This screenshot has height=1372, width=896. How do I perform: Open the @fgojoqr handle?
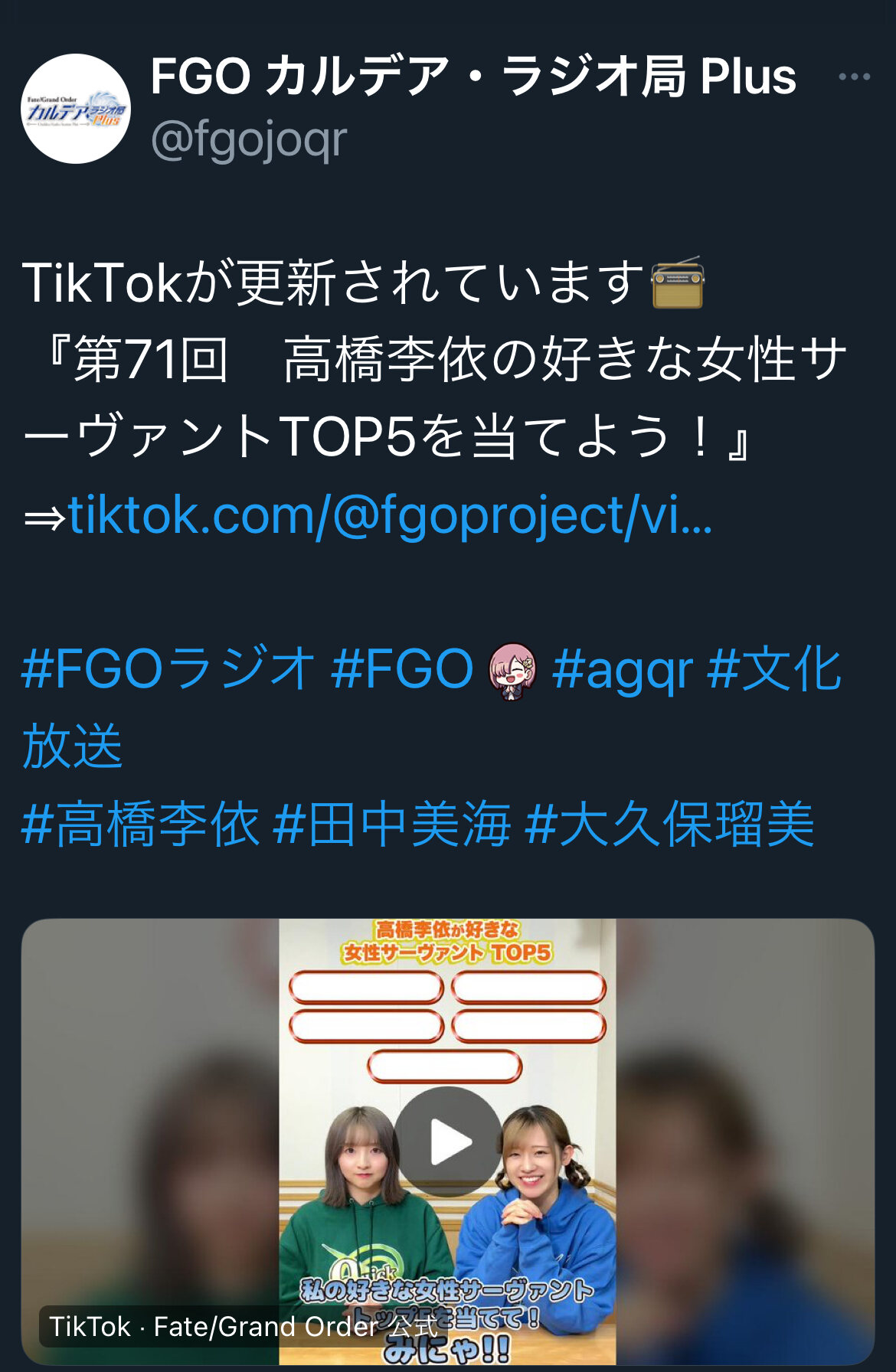(249, 139)
